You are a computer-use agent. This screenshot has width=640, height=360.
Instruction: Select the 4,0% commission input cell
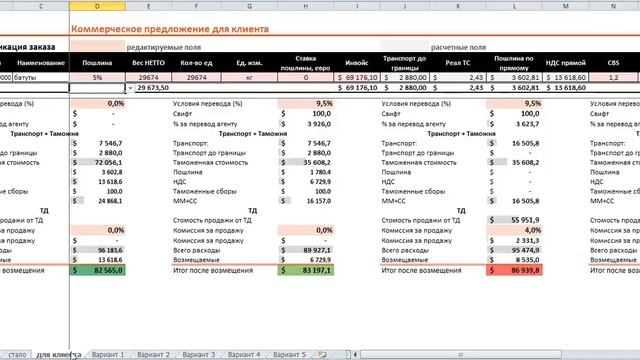[x=514, y=230]
